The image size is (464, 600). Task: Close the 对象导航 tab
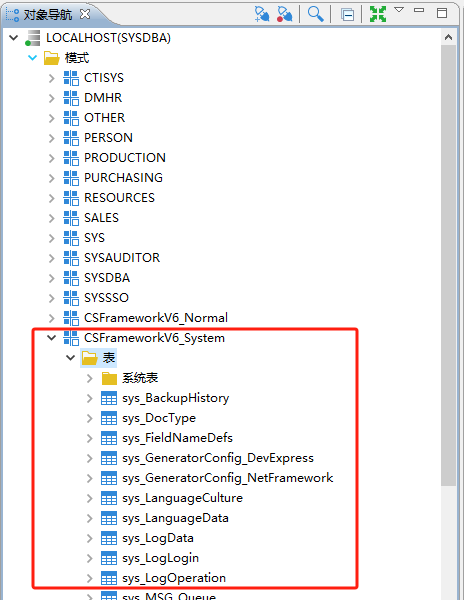coord(85,14)
